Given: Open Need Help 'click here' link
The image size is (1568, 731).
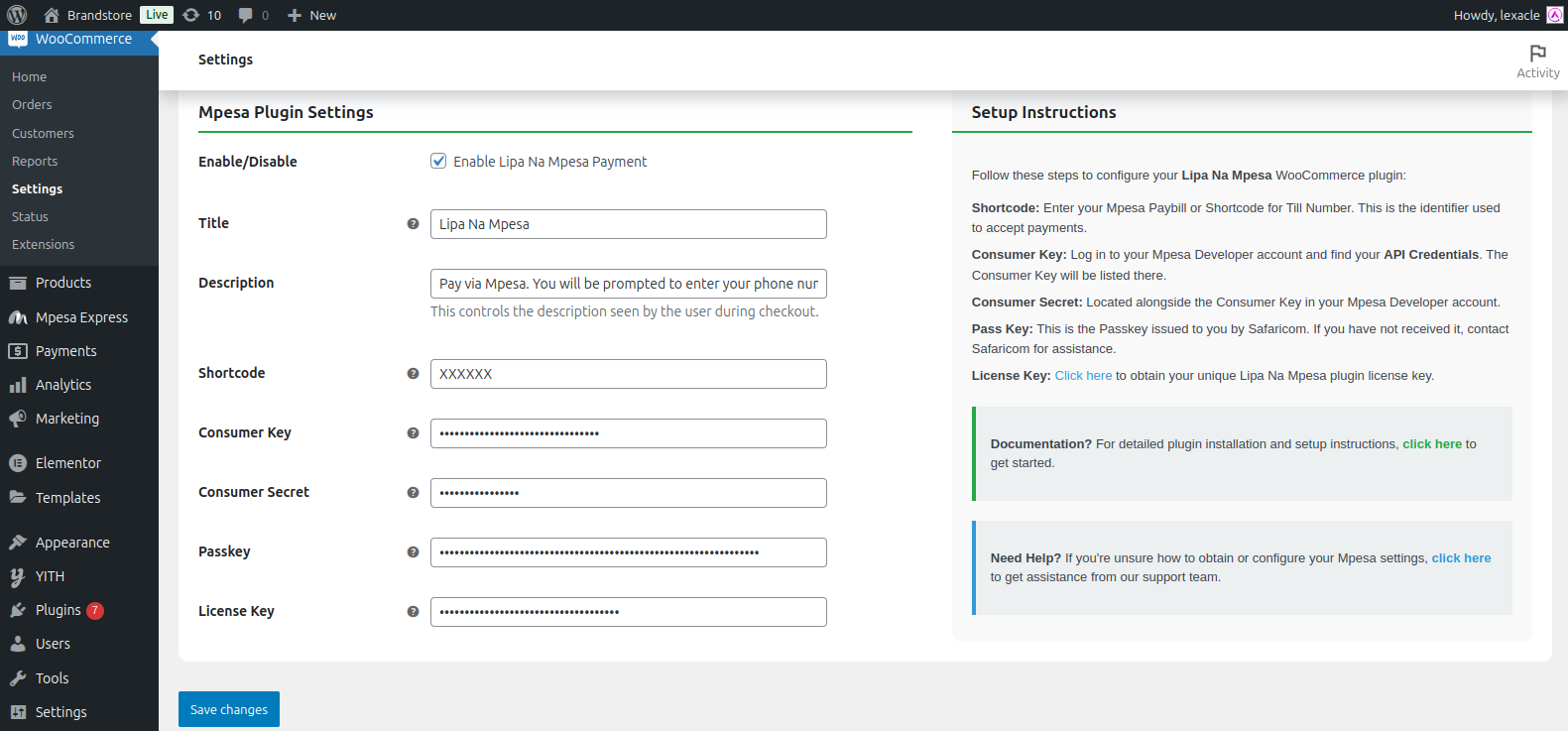Looking at the screenshot, I should point(1461,558).
